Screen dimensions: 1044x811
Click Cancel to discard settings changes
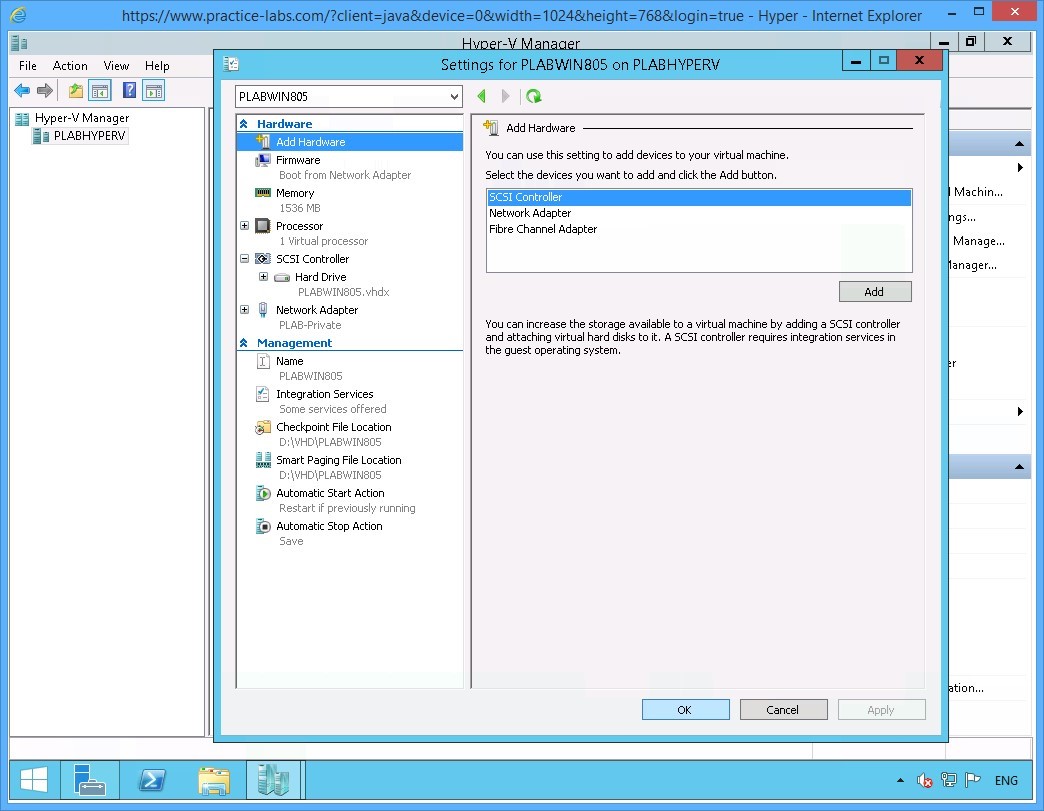pos(783,709)
